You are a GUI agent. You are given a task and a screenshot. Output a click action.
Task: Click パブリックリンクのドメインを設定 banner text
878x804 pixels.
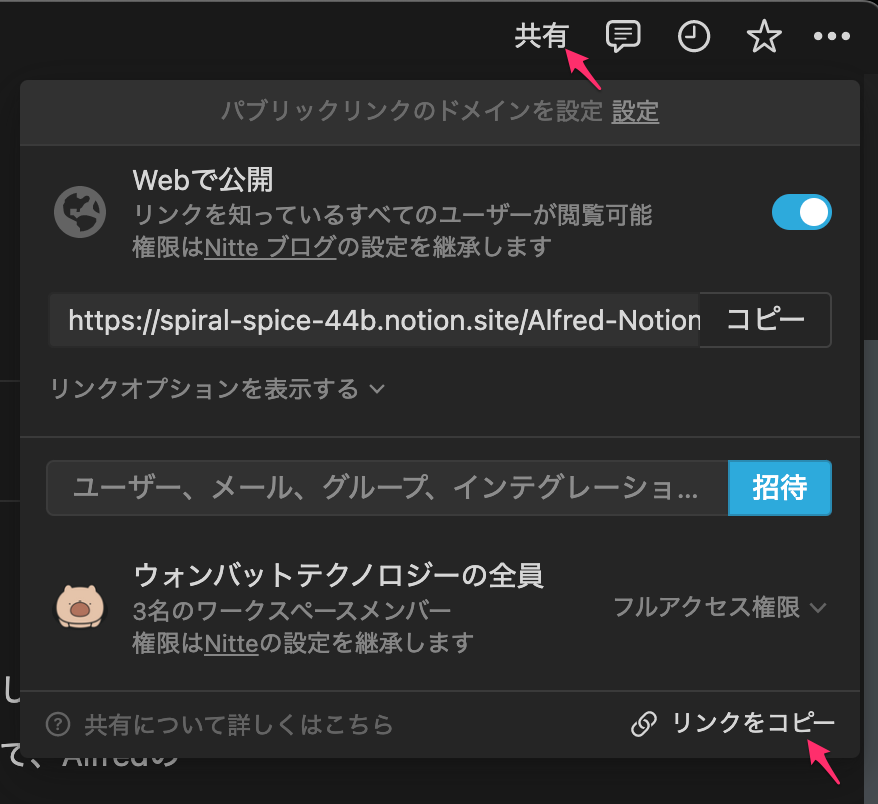click(412, 111)
